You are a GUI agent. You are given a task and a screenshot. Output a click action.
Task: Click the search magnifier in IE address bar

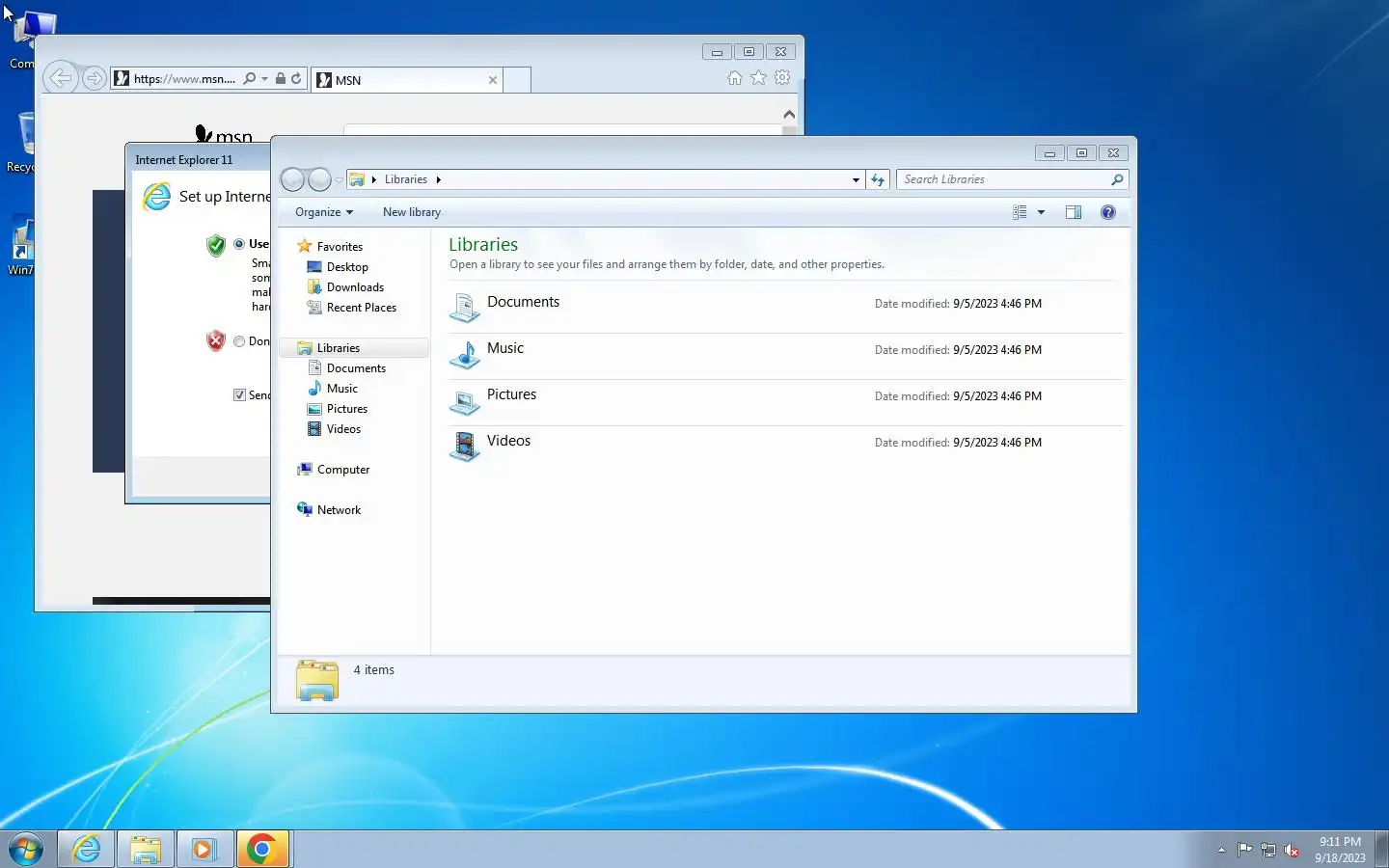[x=250, y=79]
